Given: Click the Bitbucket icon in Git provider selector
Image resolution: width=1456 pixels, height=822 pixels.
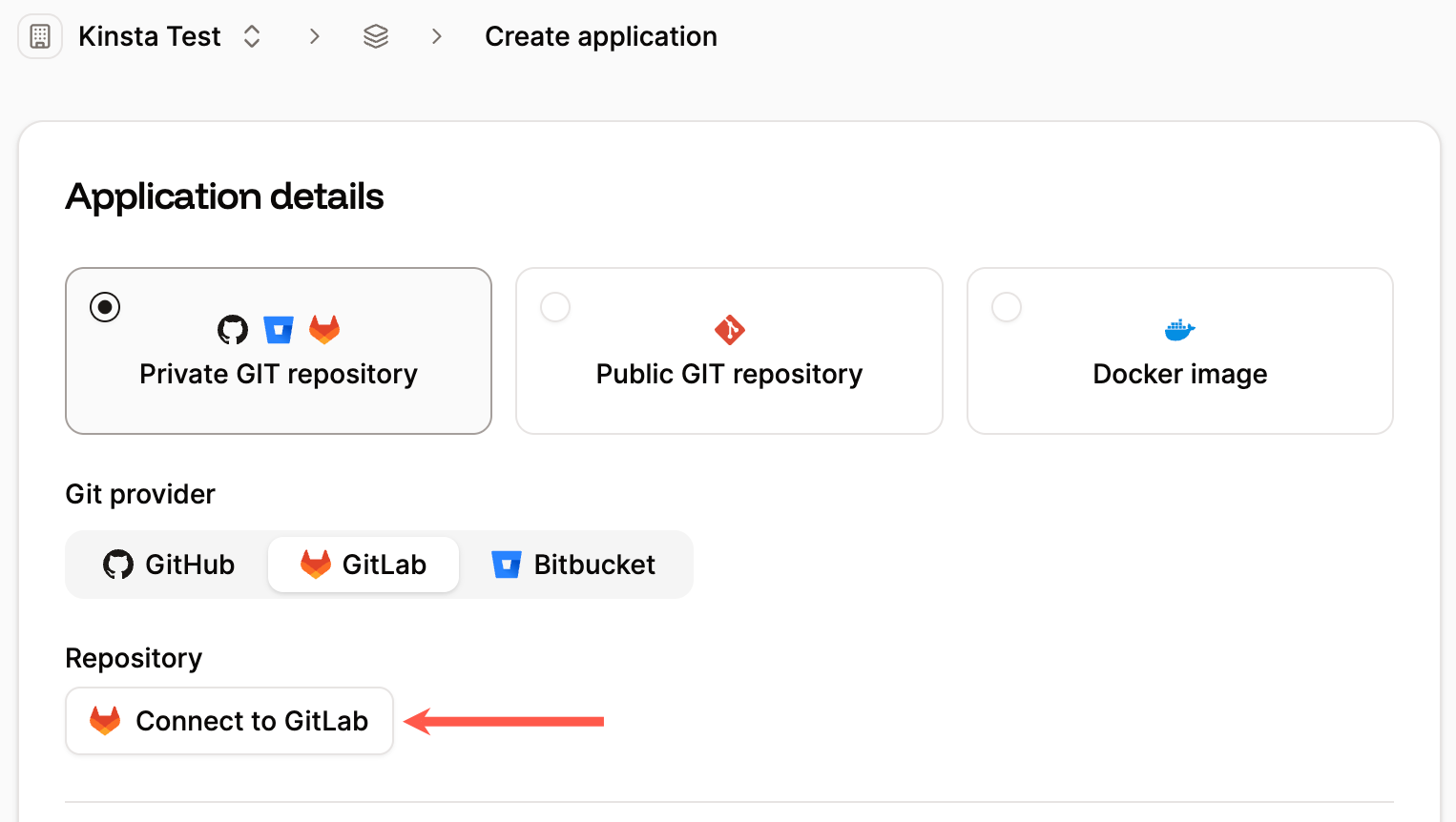Looking at the screenshot, I should click(x=505, y=564).
